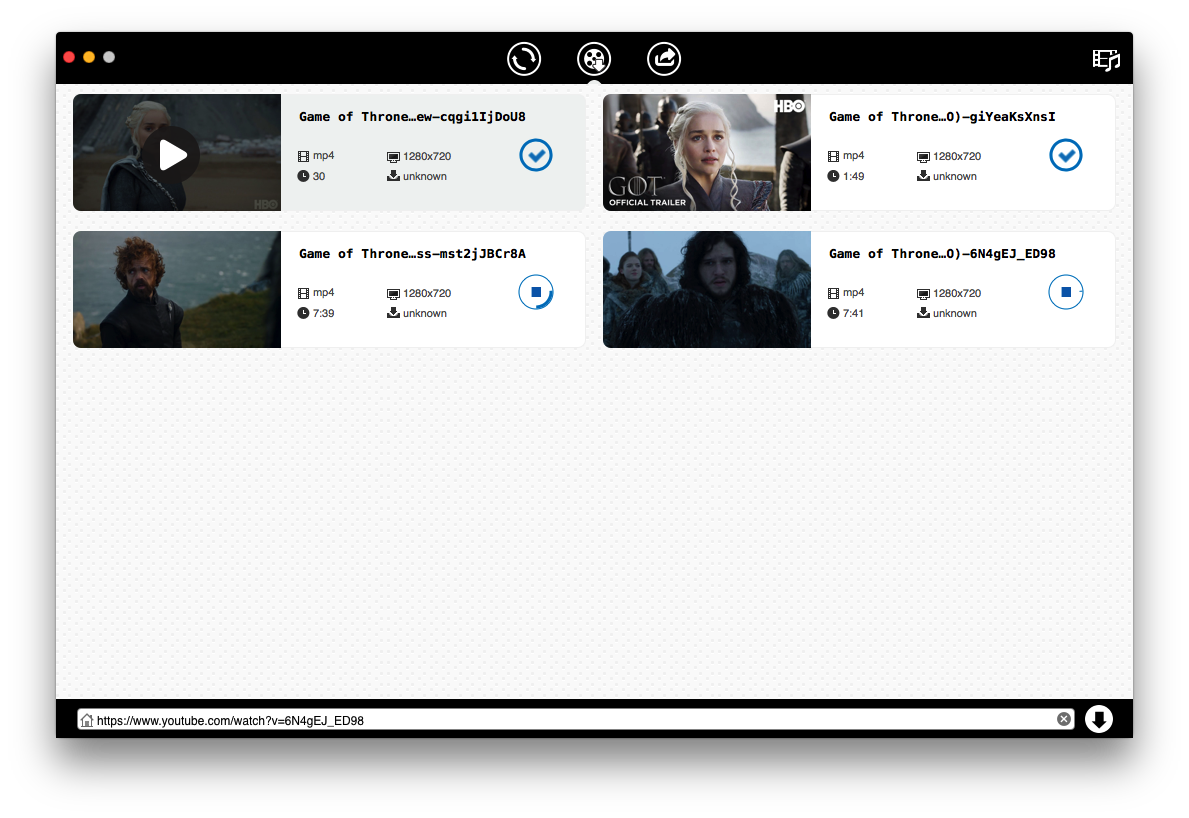The height and width of the screenshot is (818, 1189).
Task: Click the resolution monitor icon of giYeaKsXnsI
Action: 923,157
